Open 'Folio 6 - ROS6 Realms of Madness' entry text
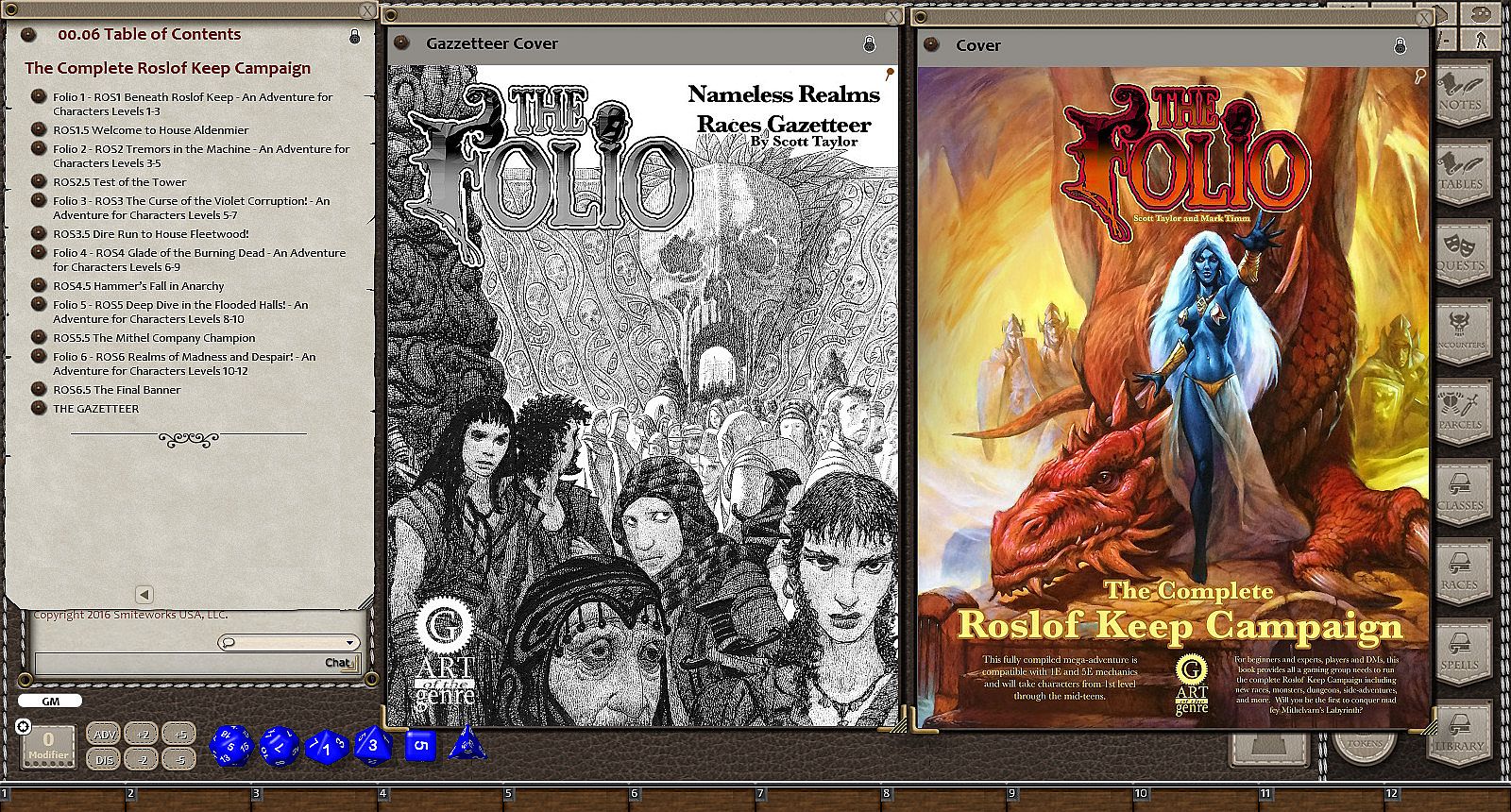This screenshot has width=1511, height=812. coord(184,364)
